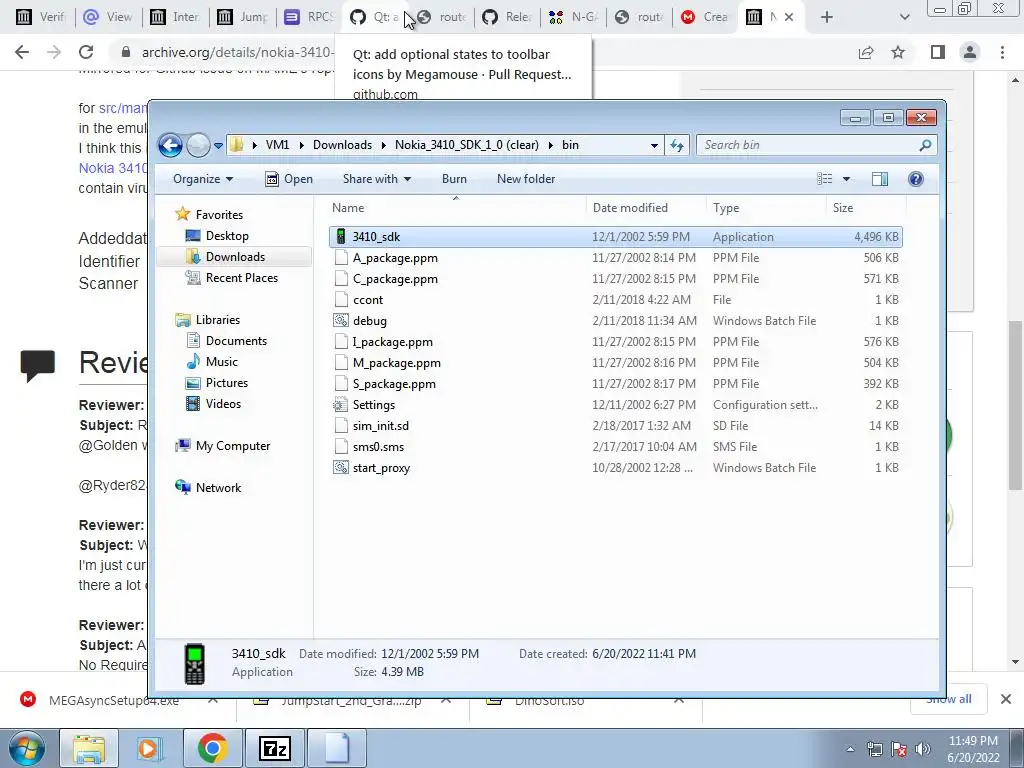The width and height of the screenshot is (1024, 768).
Task: Open Windows Media Player from taskbar
Action: [149, 748]
